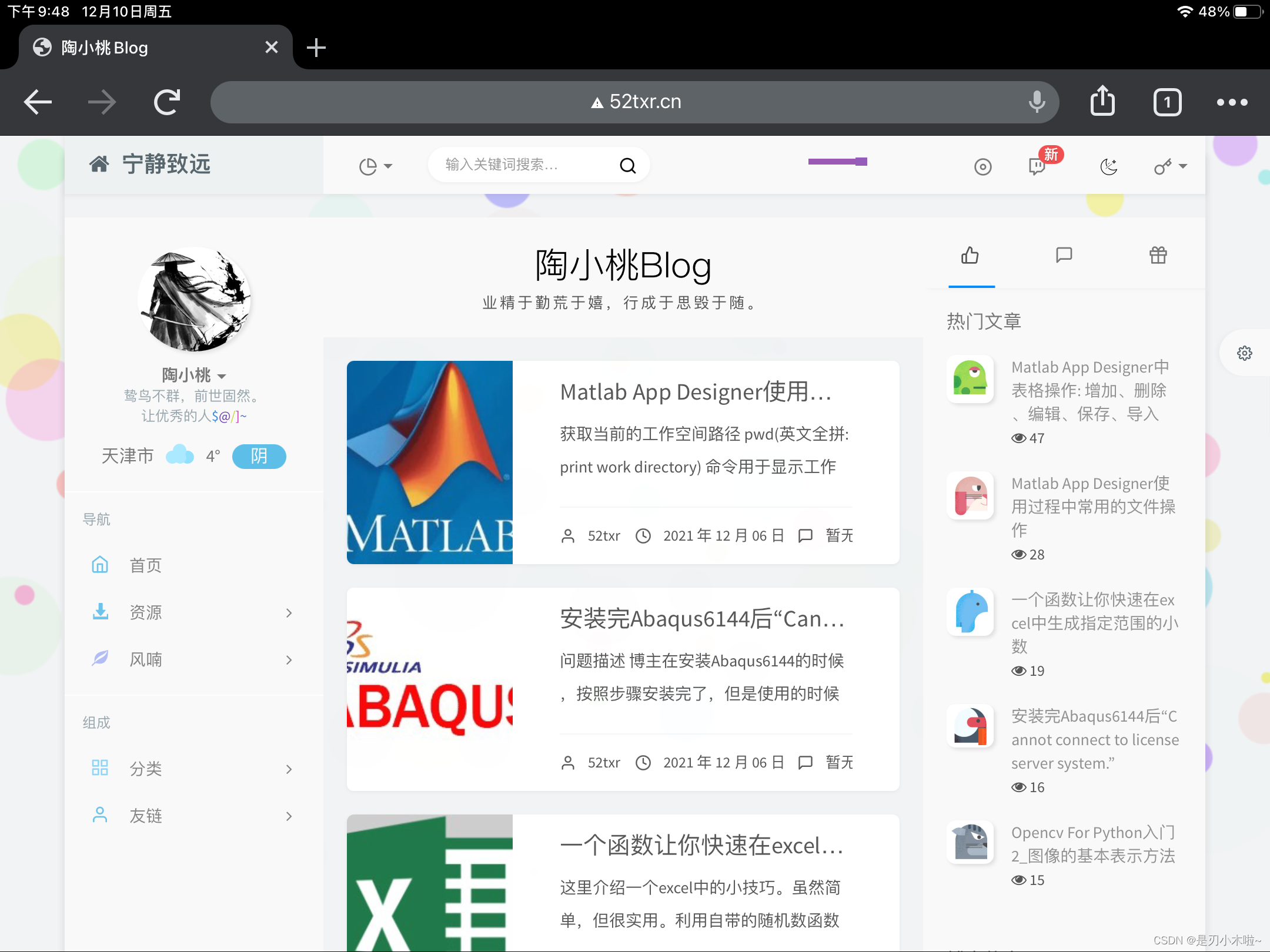
Task: Switch to the comments tab in sidebar
Action: (1064, 256)
